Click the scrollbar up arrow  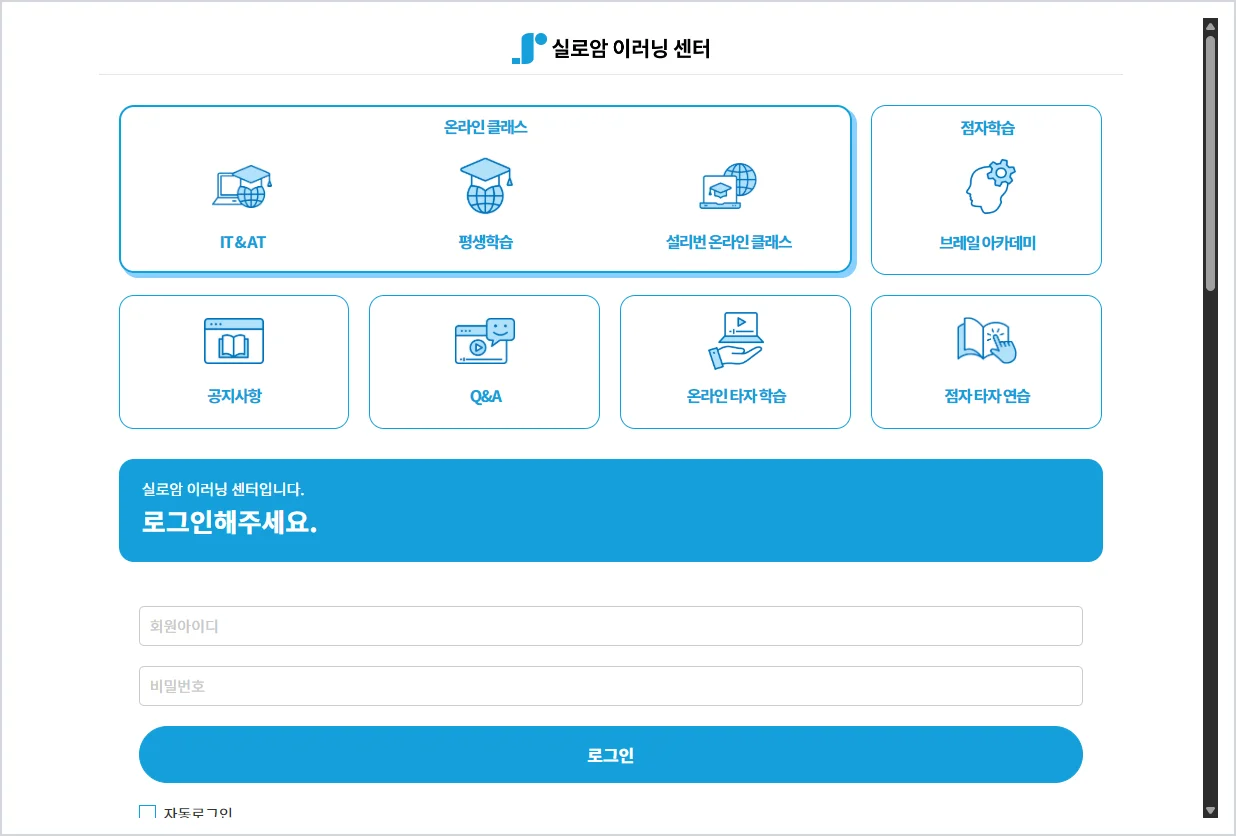(1210, 26)
